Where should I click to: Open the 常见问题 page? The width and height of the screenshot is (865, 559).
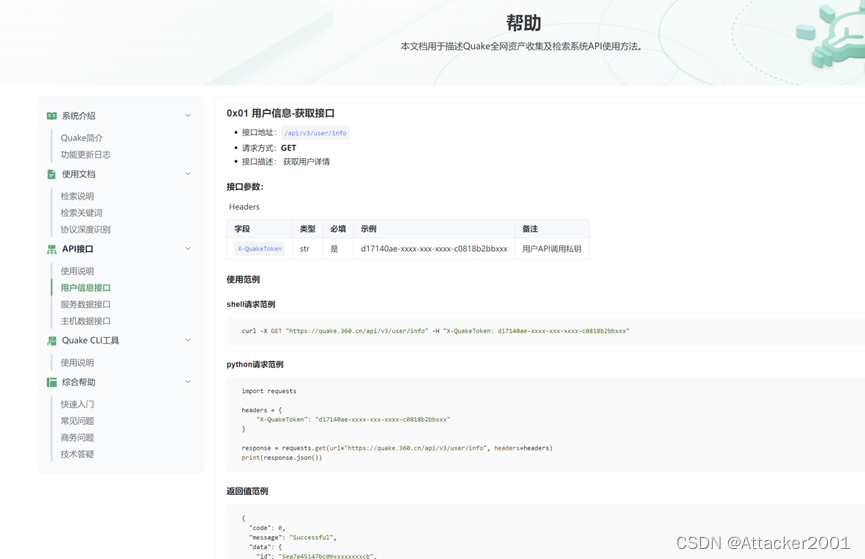pyautogui.click(x=77, y=421)
